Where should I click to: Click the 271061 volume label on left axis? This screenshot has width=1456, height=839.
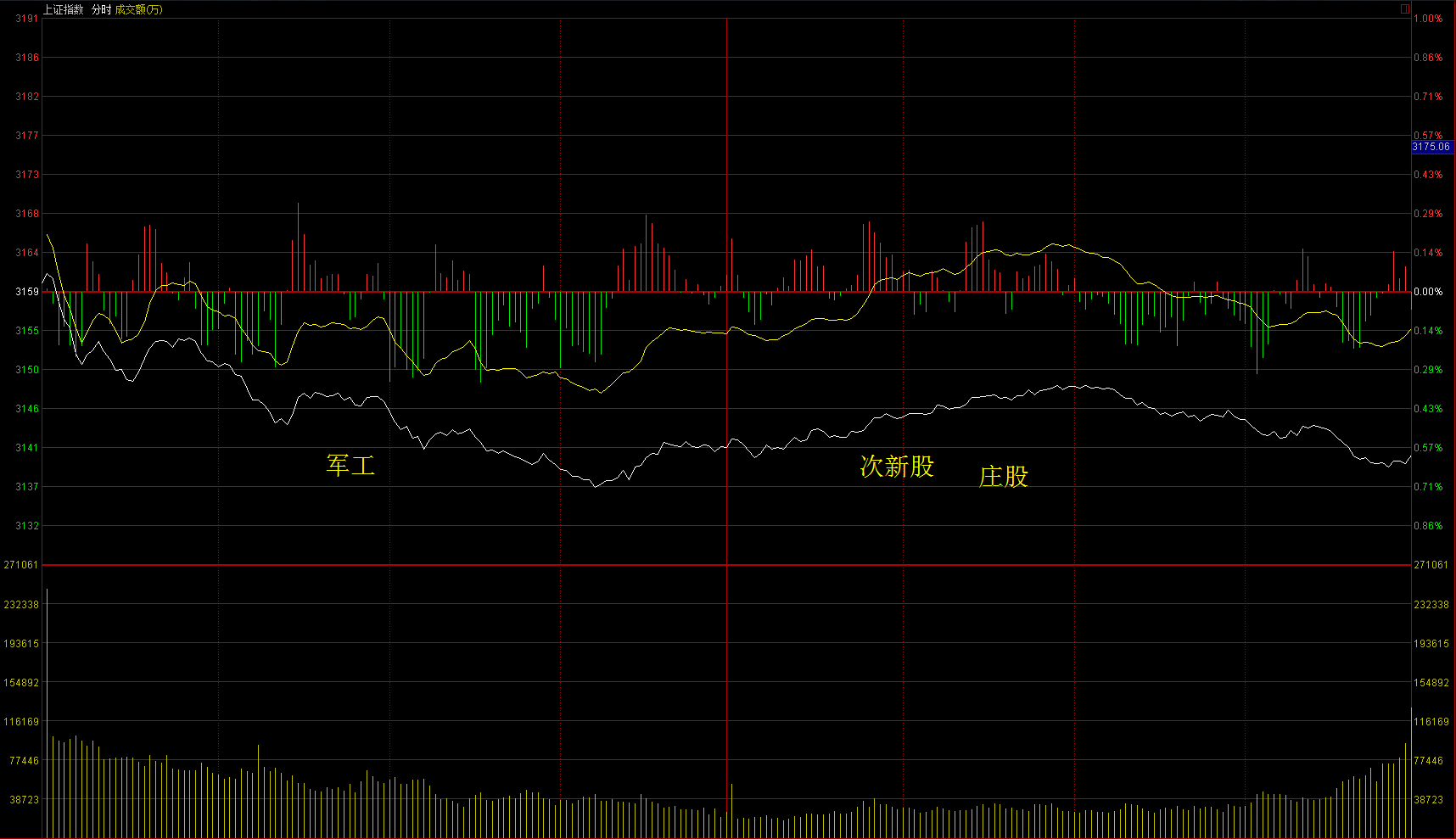tap(21, 565)
